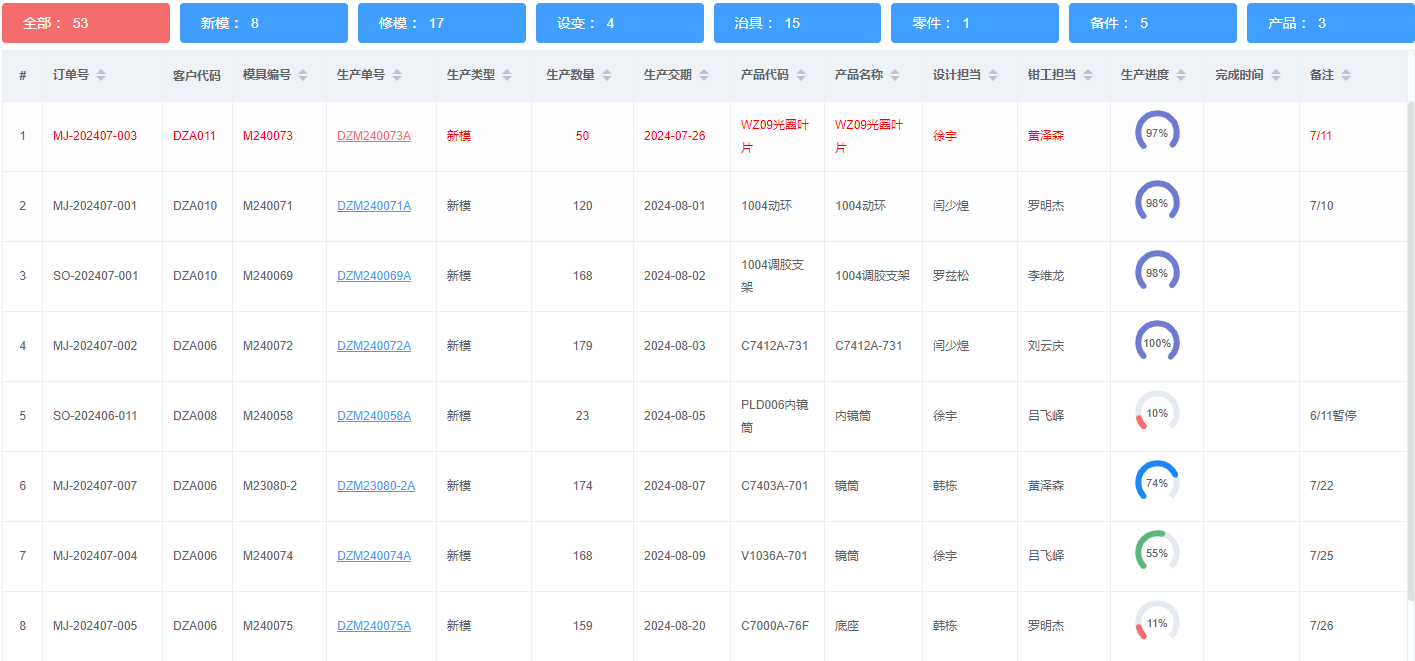Screen dimensions: 1415x661
Task: Select order number MJ-202407-007
Action: pos(95,486)
